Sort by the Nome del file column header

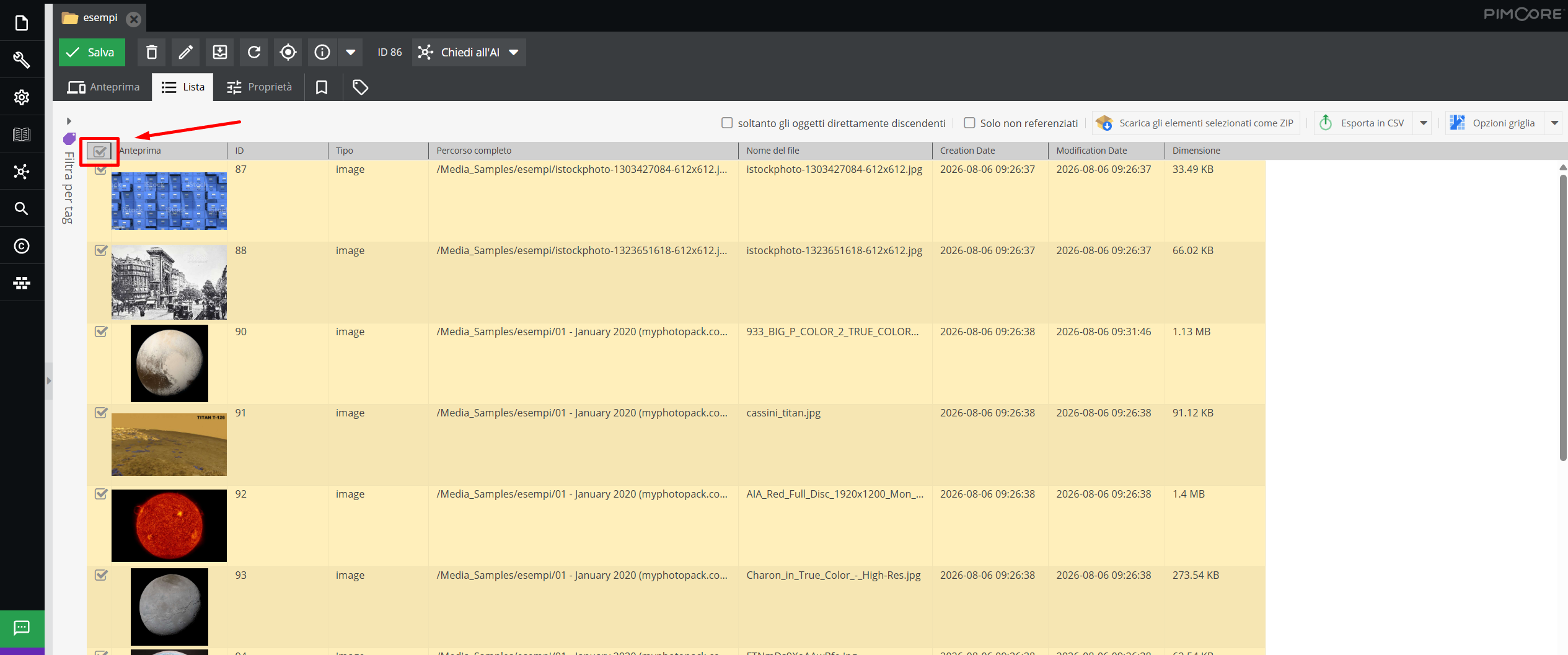point(835,151)
